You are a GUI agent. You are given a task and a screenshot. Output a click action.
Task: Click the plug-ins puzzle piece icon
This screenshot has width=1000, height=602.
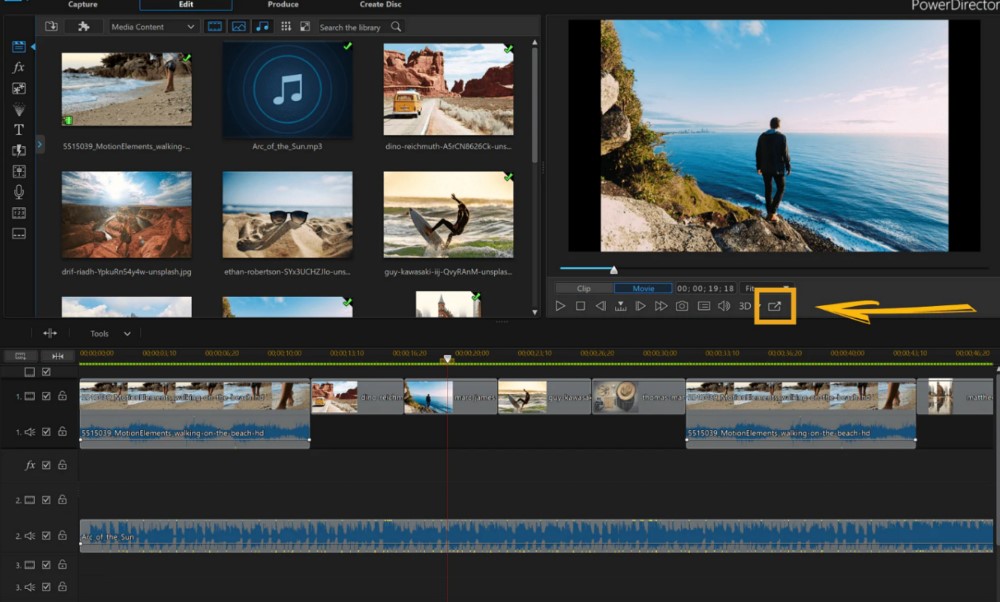pos(84,27)
